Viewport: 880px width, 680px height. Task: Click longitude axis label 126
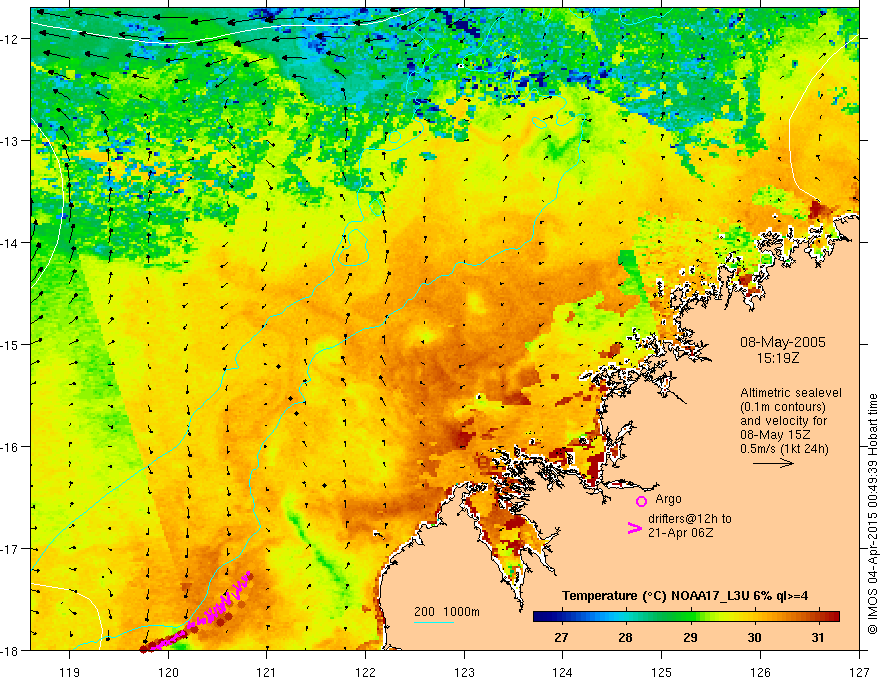pos(760,672)
